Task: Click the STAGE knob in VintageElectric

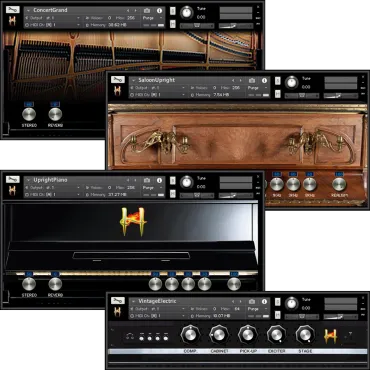Action: coord(305,335)
